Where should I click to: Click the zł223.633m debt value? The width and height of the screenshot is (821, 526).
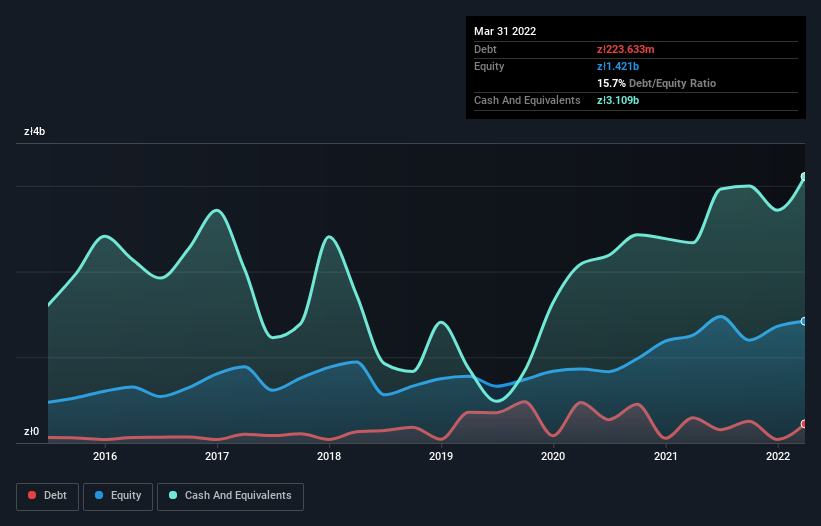click(x=626, y=49)
